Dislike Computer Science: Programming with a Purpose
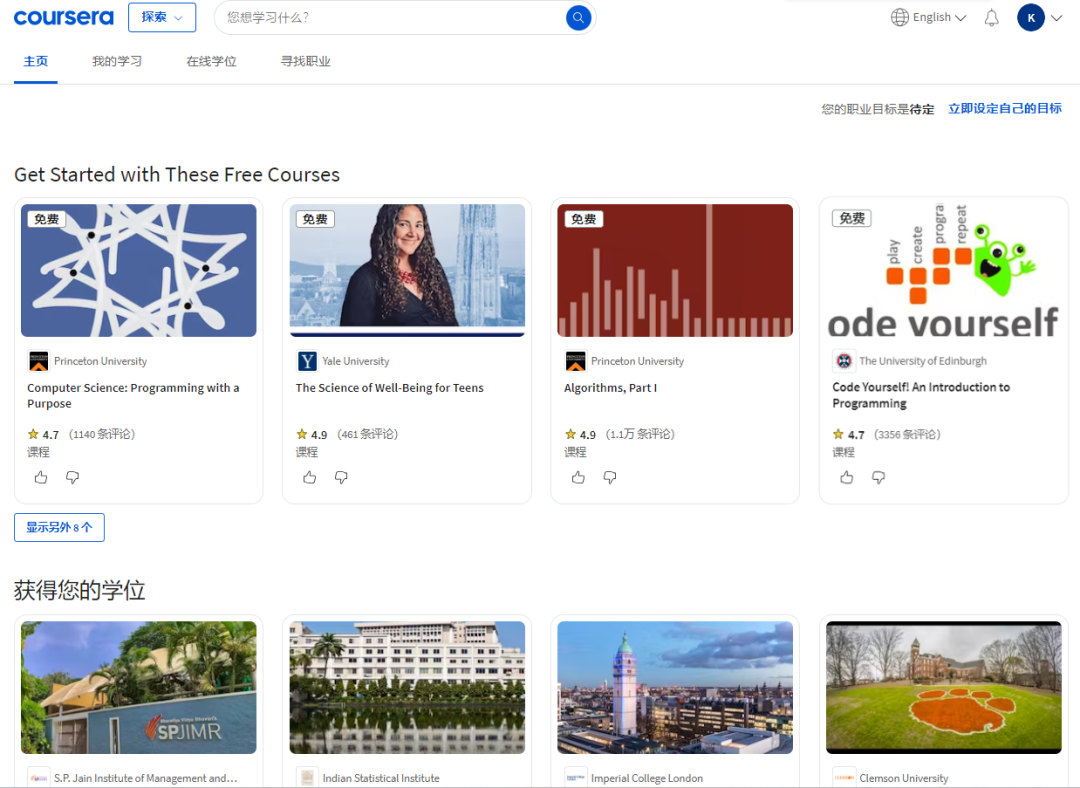Image resolution: width=1080 pixels, height=788 pixels. [x=72, y=477]
